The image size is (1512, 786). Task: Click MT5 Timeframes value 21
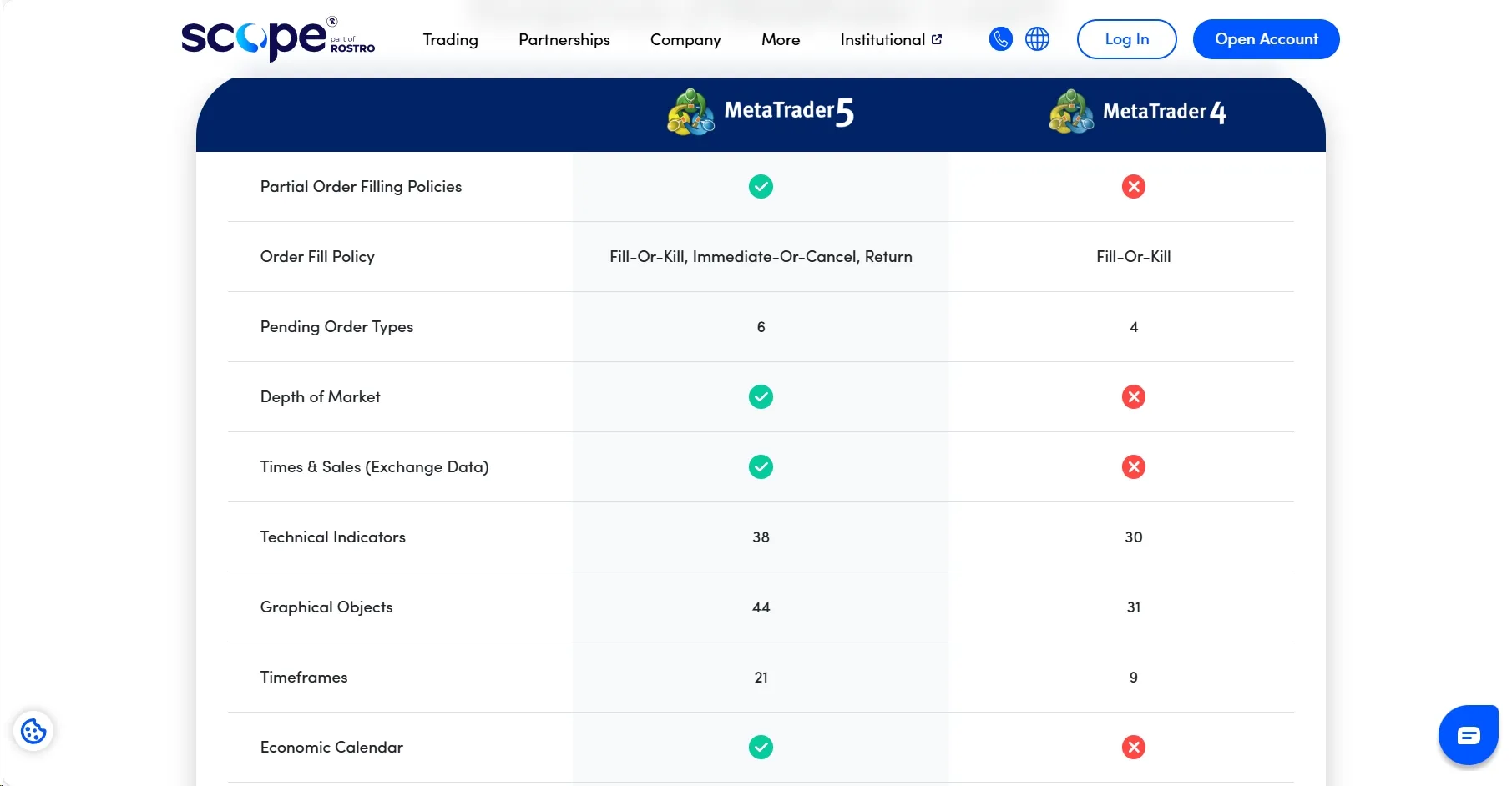(761, 678)
